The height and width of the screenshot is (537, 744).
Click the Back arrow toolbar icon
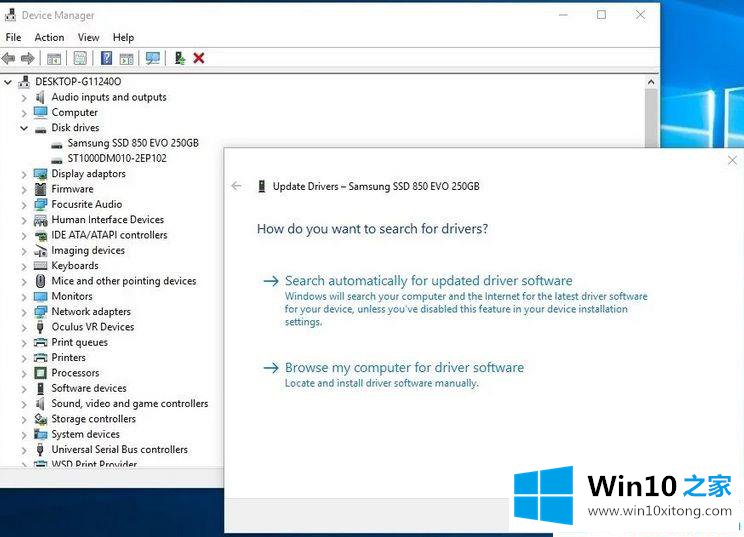9,58
